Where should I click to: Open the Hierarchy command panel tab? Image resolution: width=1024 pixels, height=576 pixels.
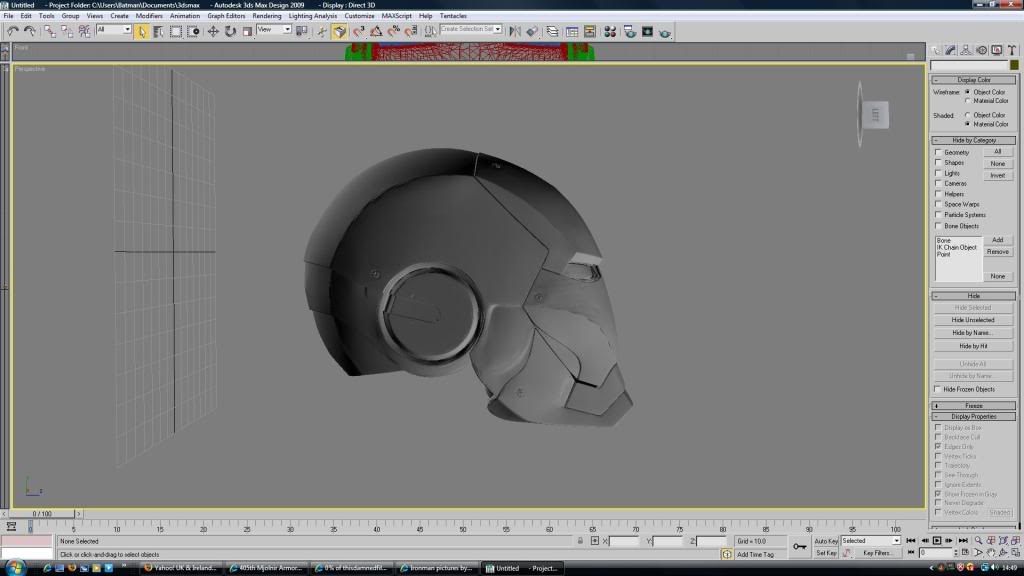pos(966,50)
